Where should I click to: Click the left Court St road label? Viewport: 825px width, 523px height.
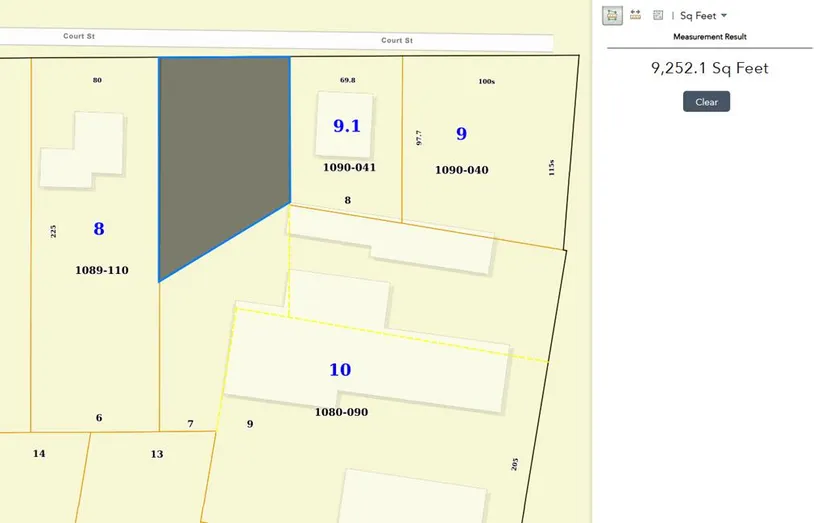click(x=78, y=36)
